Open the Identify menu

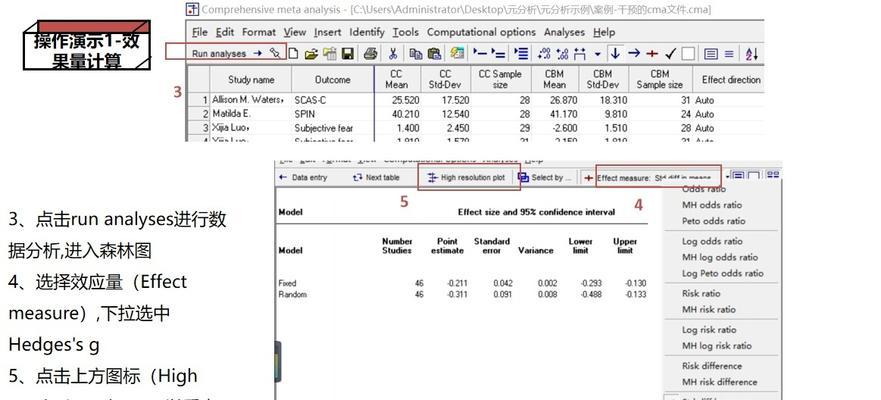point(367,32)
